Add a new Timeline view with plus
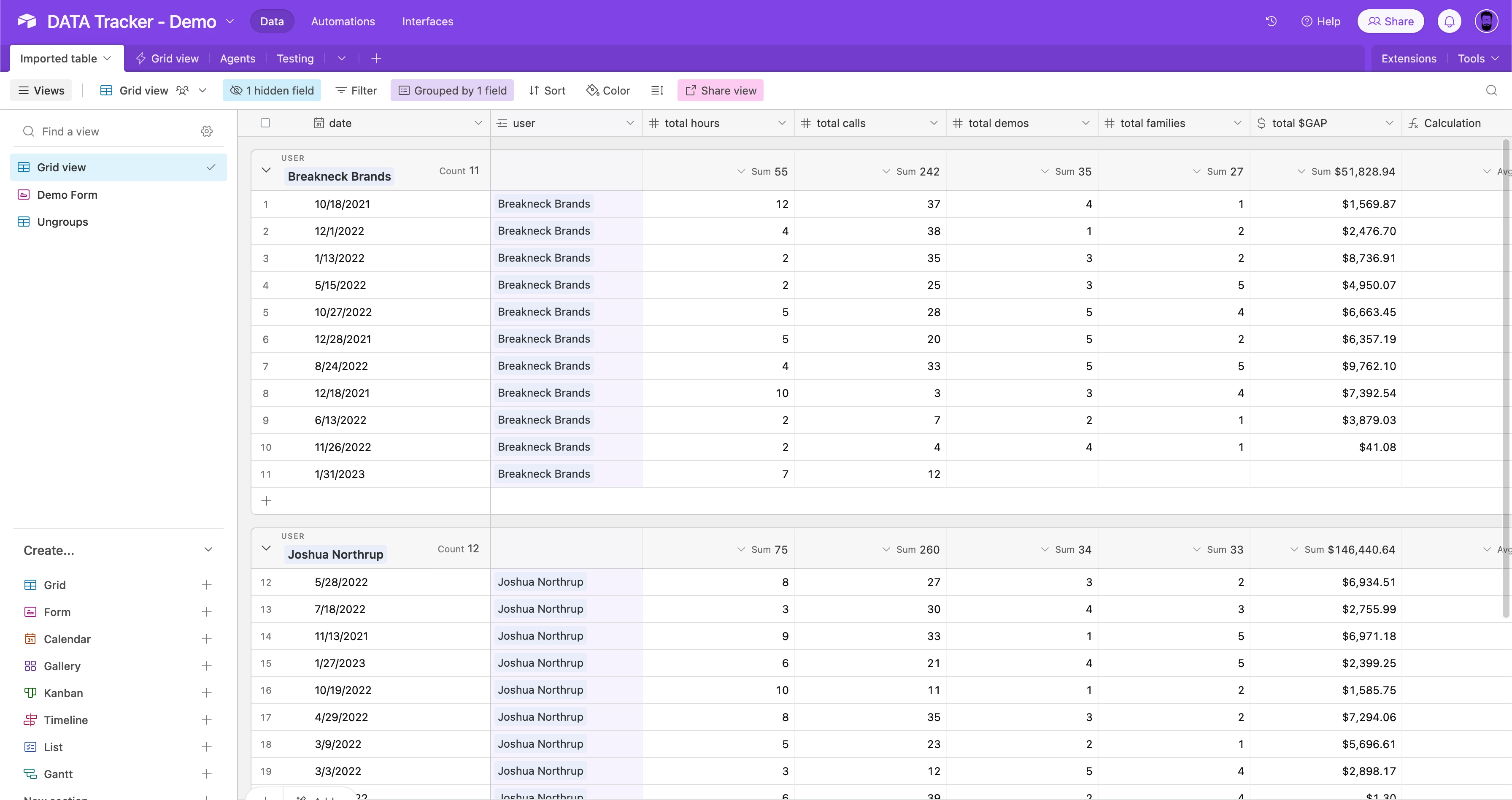Viewport: 1512px width, 800px height. [207, 719]
